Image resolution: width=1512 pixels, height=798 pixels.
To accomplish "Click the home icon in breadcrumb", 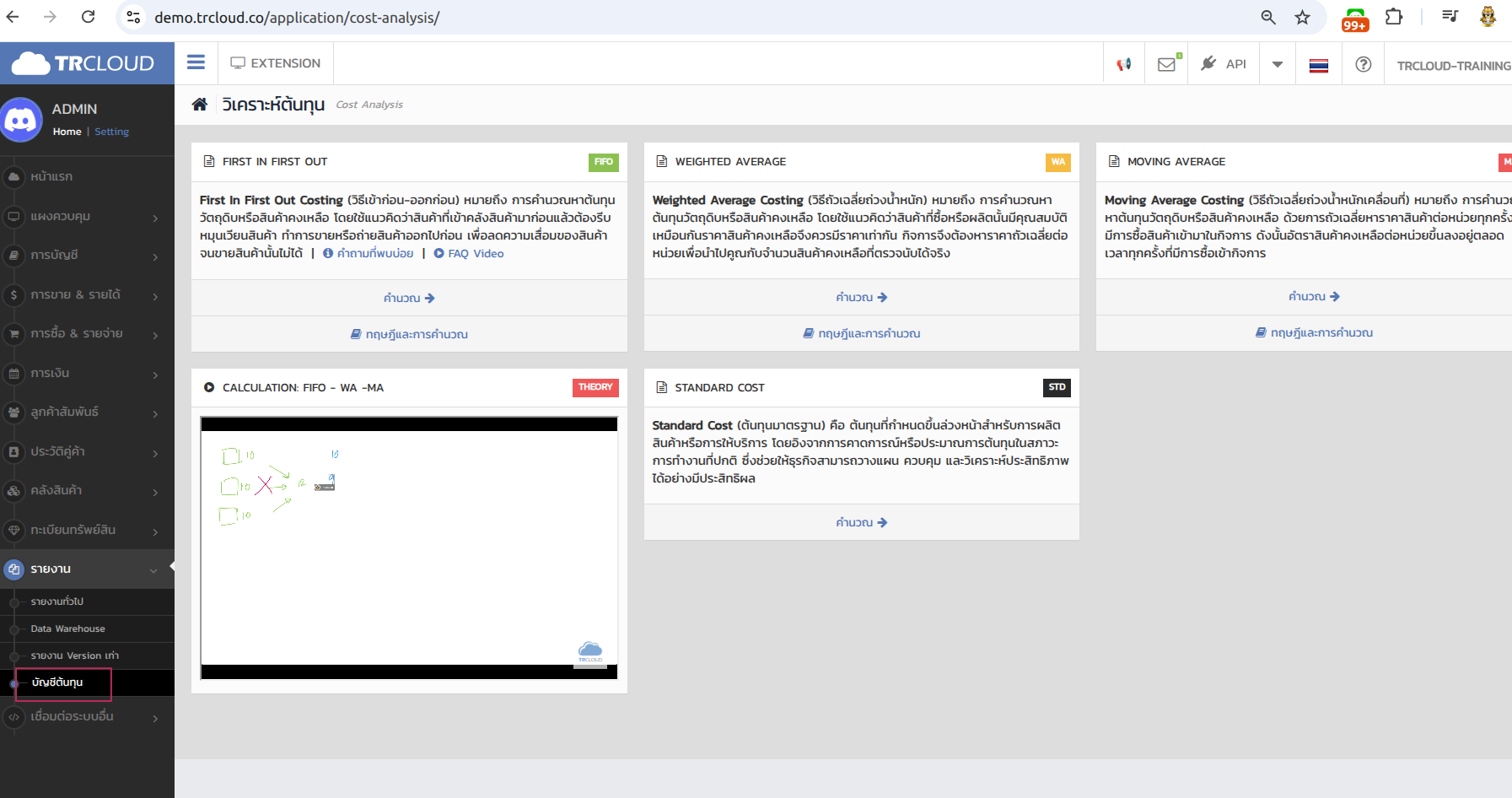I will 200,105.
